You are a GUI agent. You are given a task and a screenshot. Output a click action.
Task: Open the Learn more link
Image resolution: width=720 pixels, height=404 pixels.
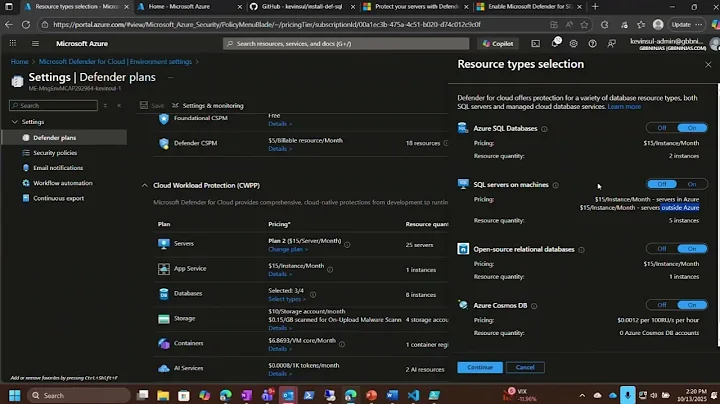[624, 107]
